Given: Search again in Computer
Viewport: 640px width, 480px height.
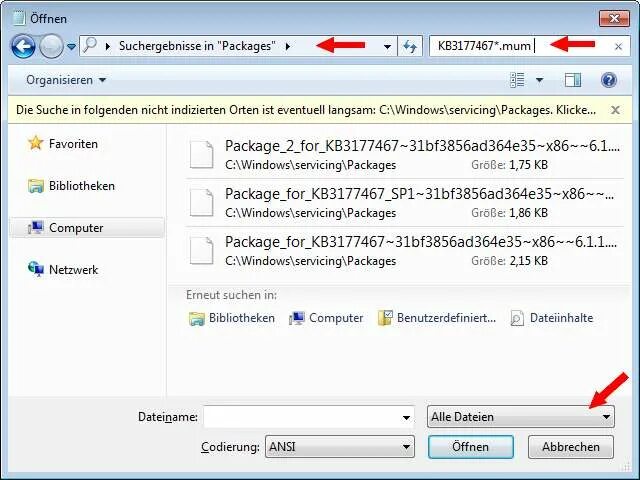Looking at the screenshot, I should click(x=326, y=318).
